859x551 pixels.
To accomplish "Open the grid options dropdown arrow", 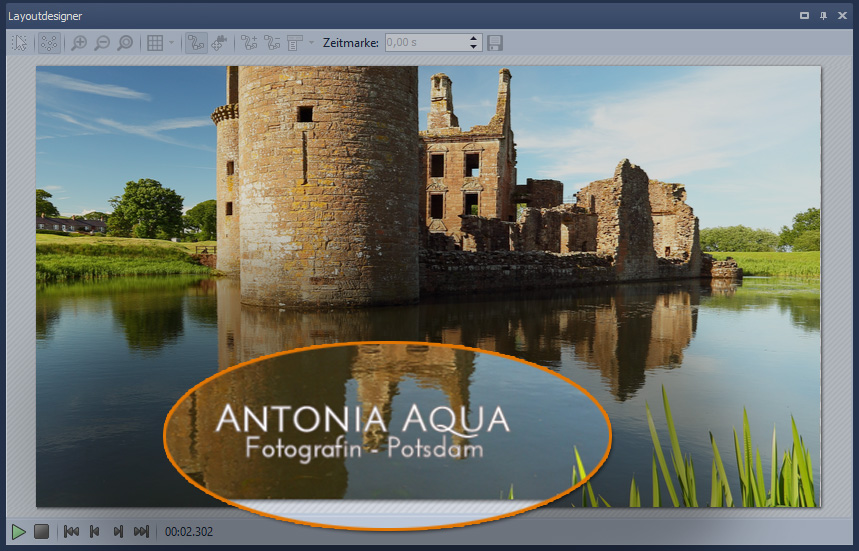I will 171,43.
